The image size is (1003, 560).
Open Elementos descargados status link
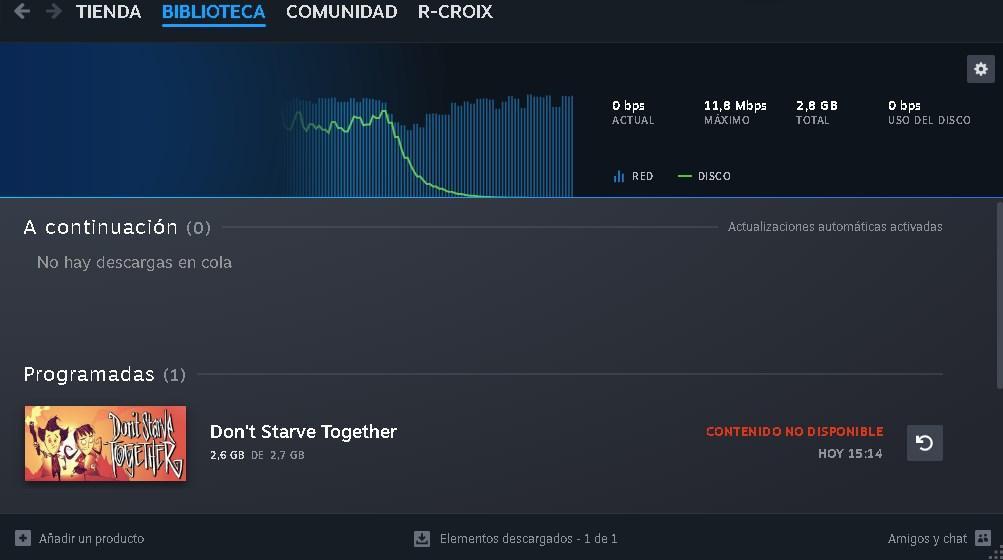coord(528,538)
